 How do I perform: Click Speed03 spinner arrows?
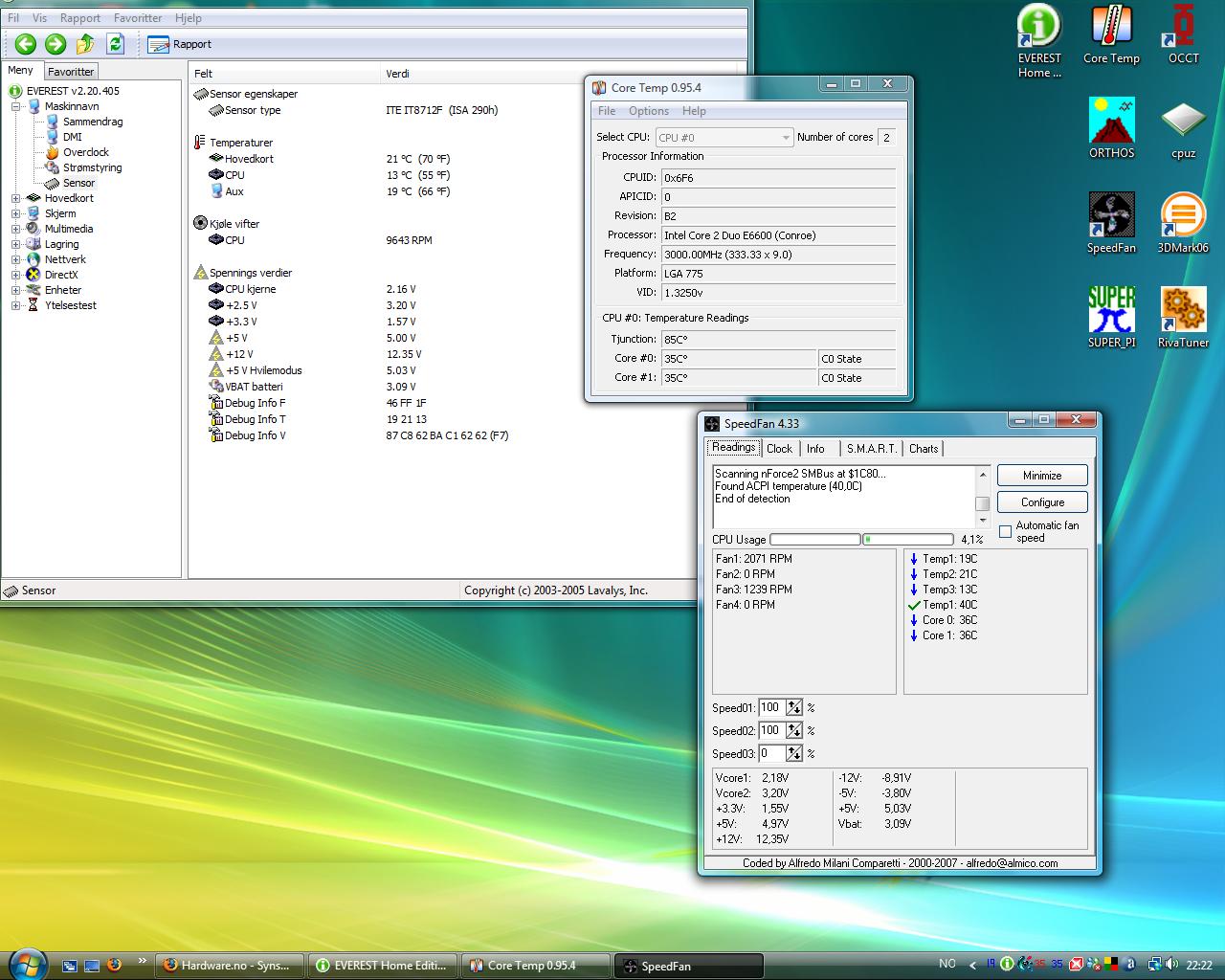(794, 753)
